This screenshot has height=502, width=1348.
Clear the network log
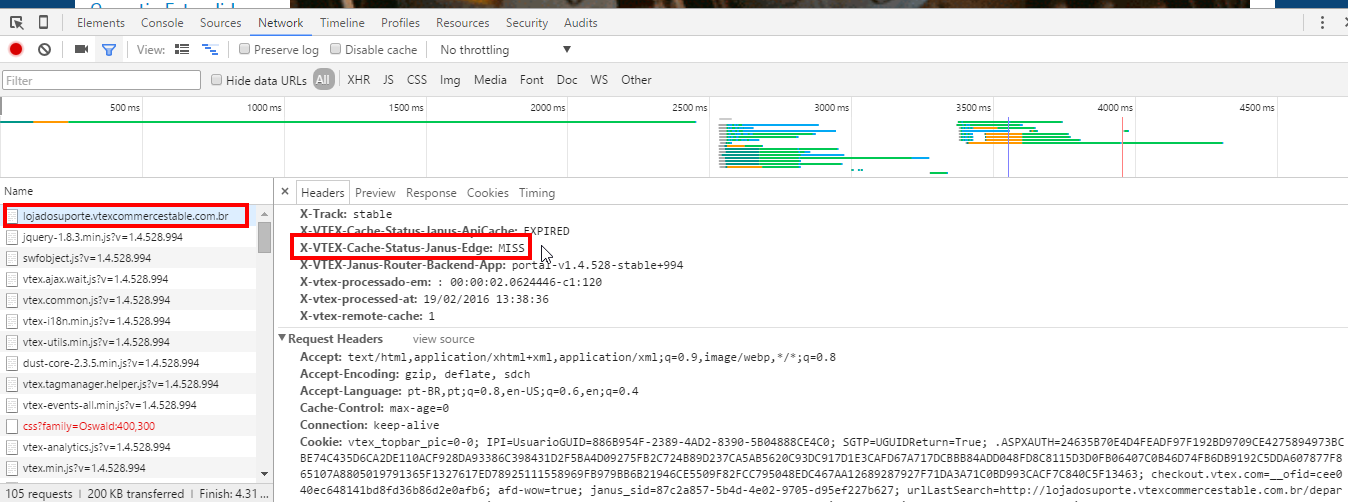click(x=44, y=49)
